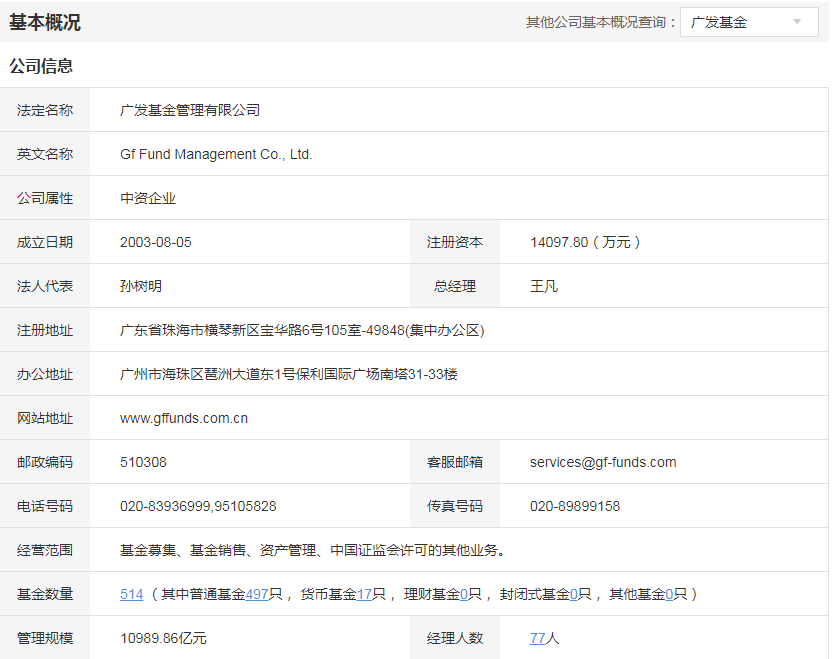Click the fax number 020-89899158
The width and height of the screenshot is (832, 659).
point(575,506)
